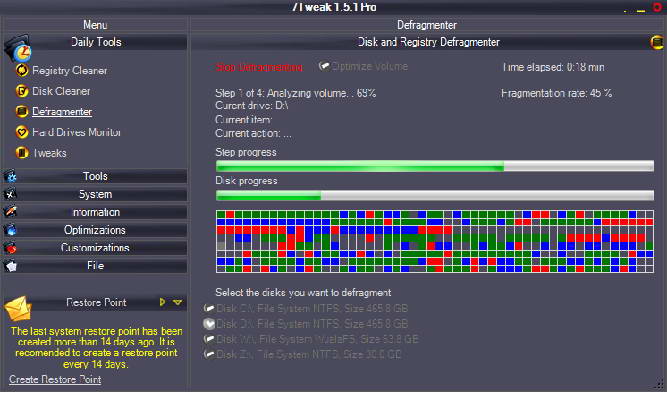Toggle the Disk D:\ NTFS checkbox
Viewport: 667px width, 393px height.
pos(209,324)
